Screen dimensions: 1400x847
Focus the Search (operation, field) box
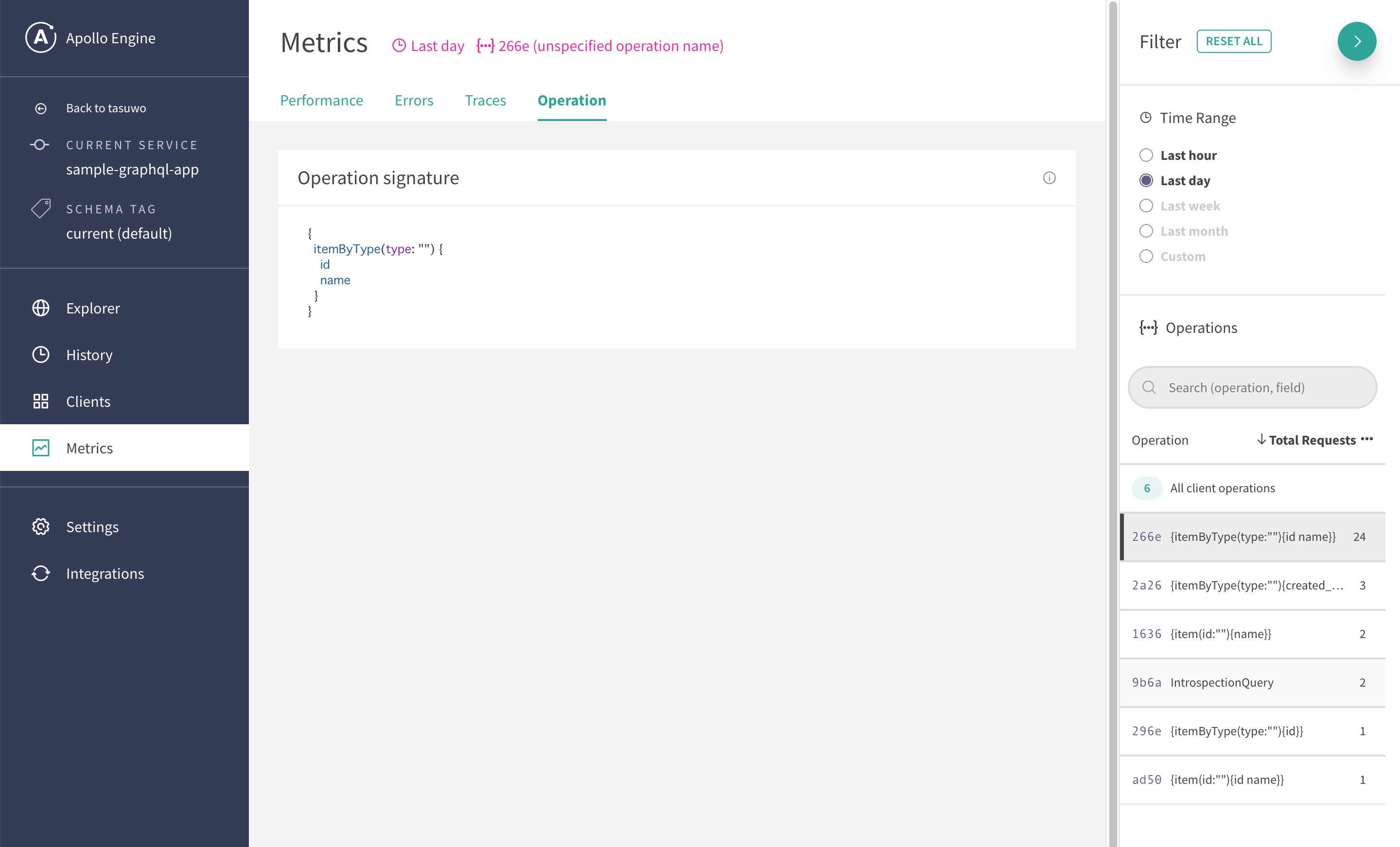click(1252, 387)
